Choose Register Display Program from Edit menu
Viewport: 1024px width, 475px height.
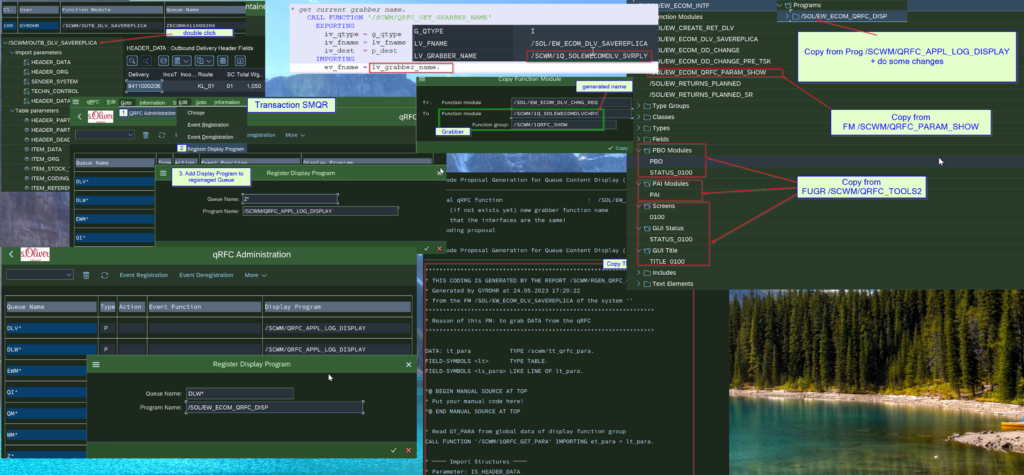point(215,149)
